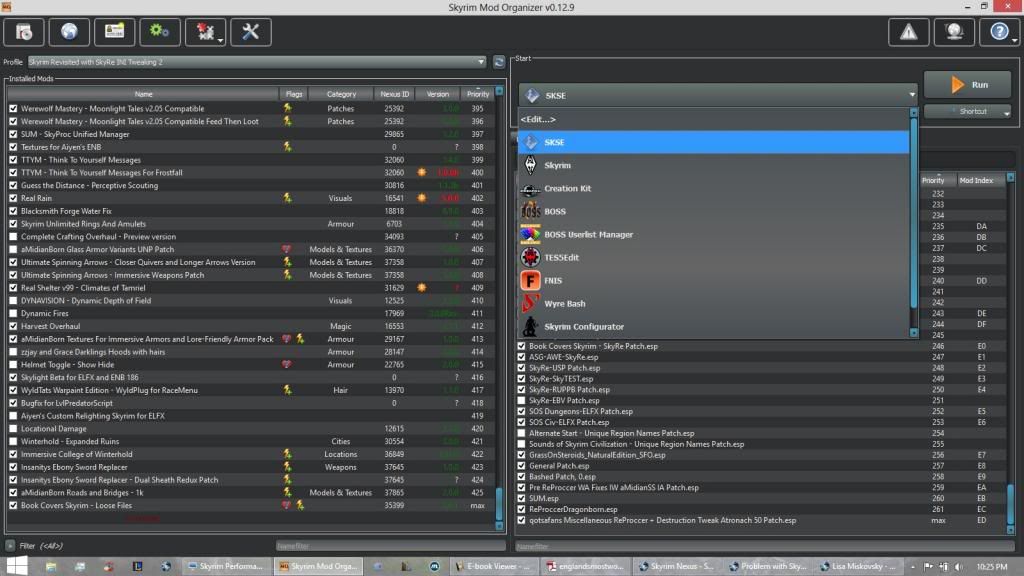Uncheck Werewolf Mastery Feed Then Loot mod
The height and width of the screenshot is (576, 1024).
point(13,121)
